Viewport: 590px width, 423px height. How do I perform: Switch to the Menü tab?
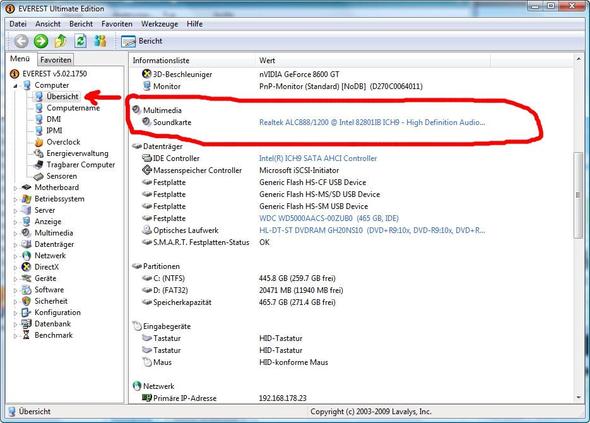pos(20,59)
